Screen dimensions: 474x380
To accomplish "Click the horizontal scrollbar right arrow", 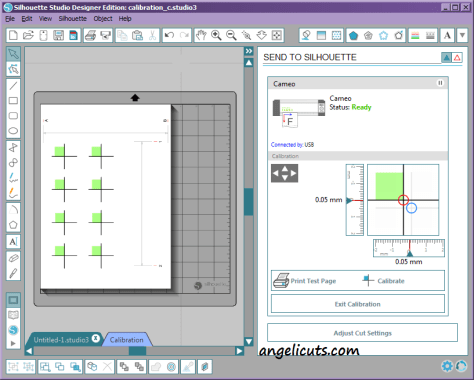I will [x=239, y=351].
